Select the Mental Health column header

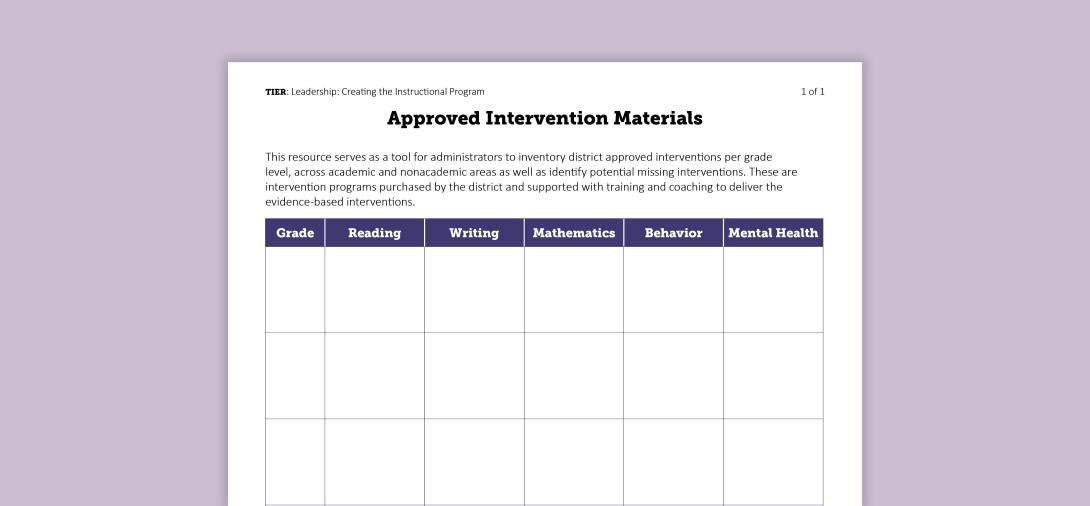[773, 233]
